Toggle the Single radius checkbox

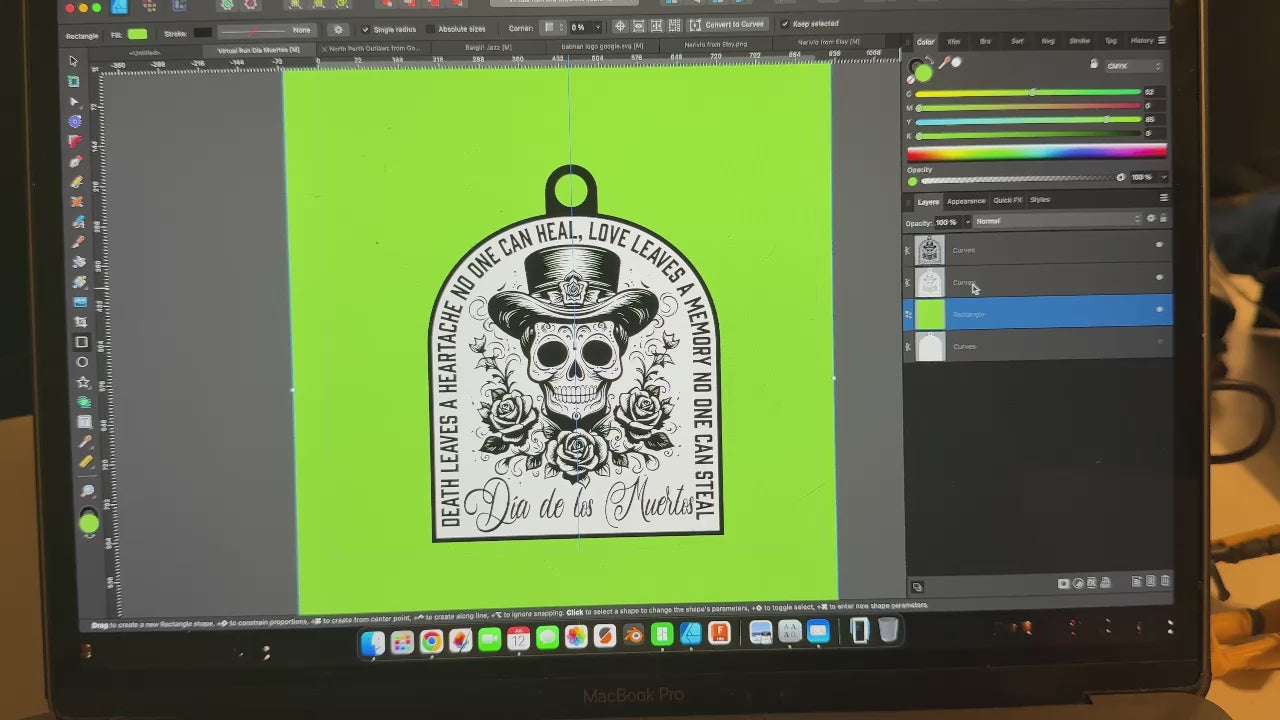(x=365, y=29)
